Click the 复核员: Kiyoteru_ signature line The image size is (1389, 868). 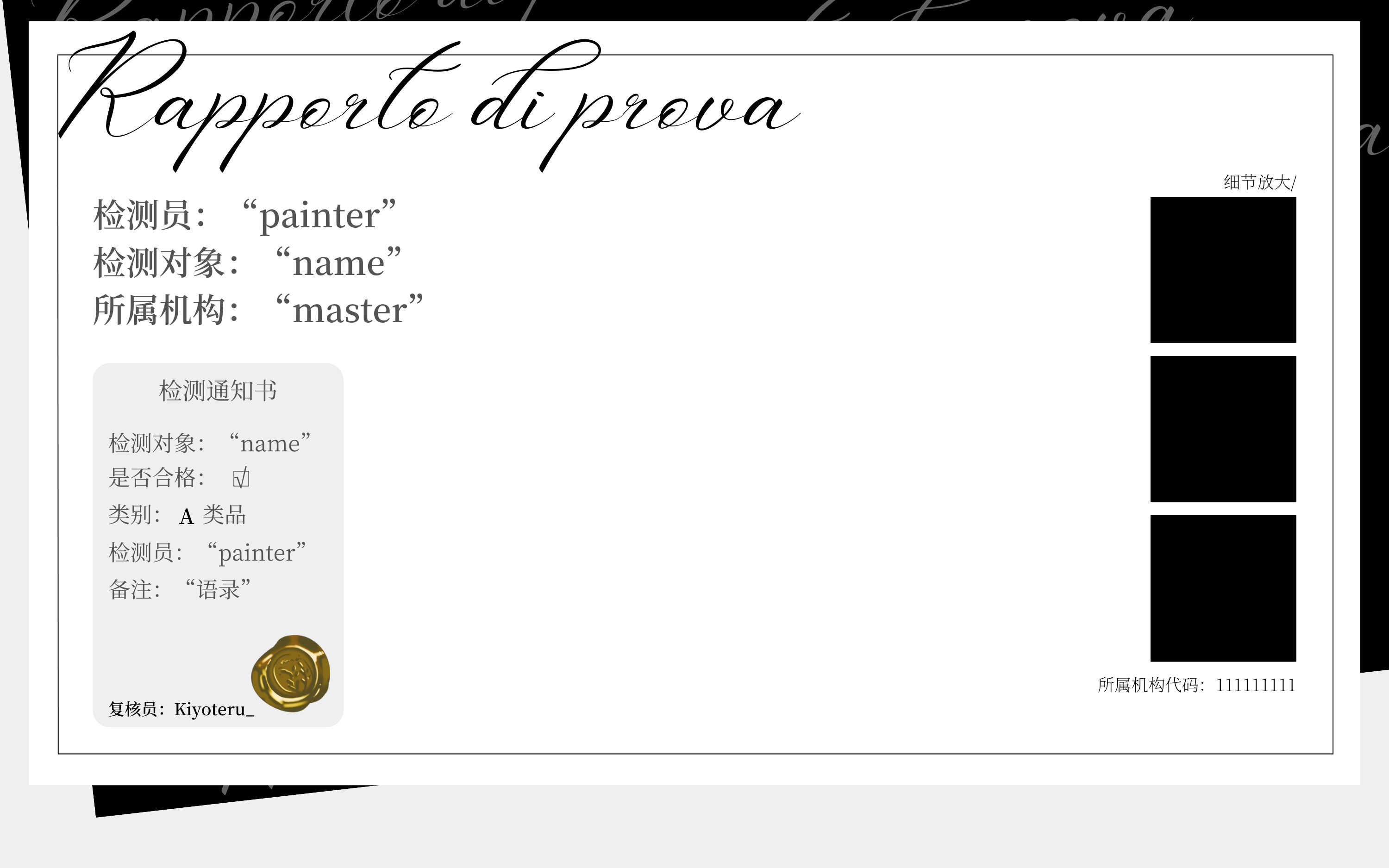pyautogui.click(x=181, y=709)
